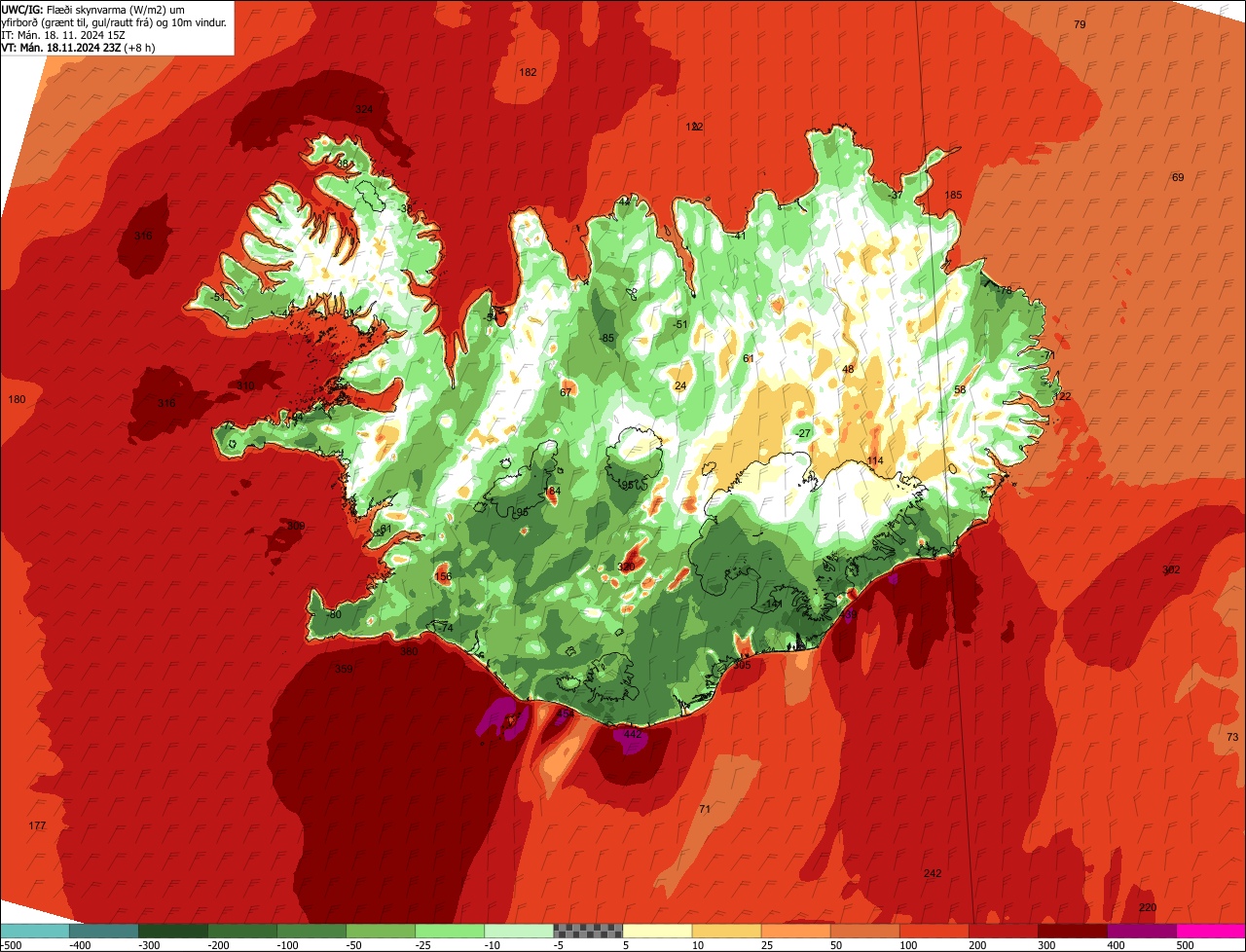1246x952 pixels.
Task: Click the valid time 'VT: Mán. 18.11.2024 23Z (+8 h)'
Action: coord(79,48)
